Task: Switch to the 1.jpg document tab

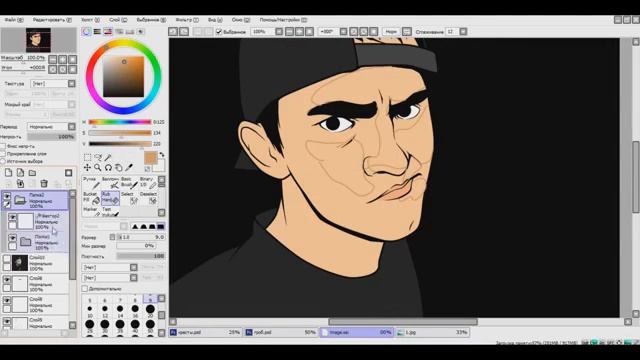Action: [x=433, y=332]
